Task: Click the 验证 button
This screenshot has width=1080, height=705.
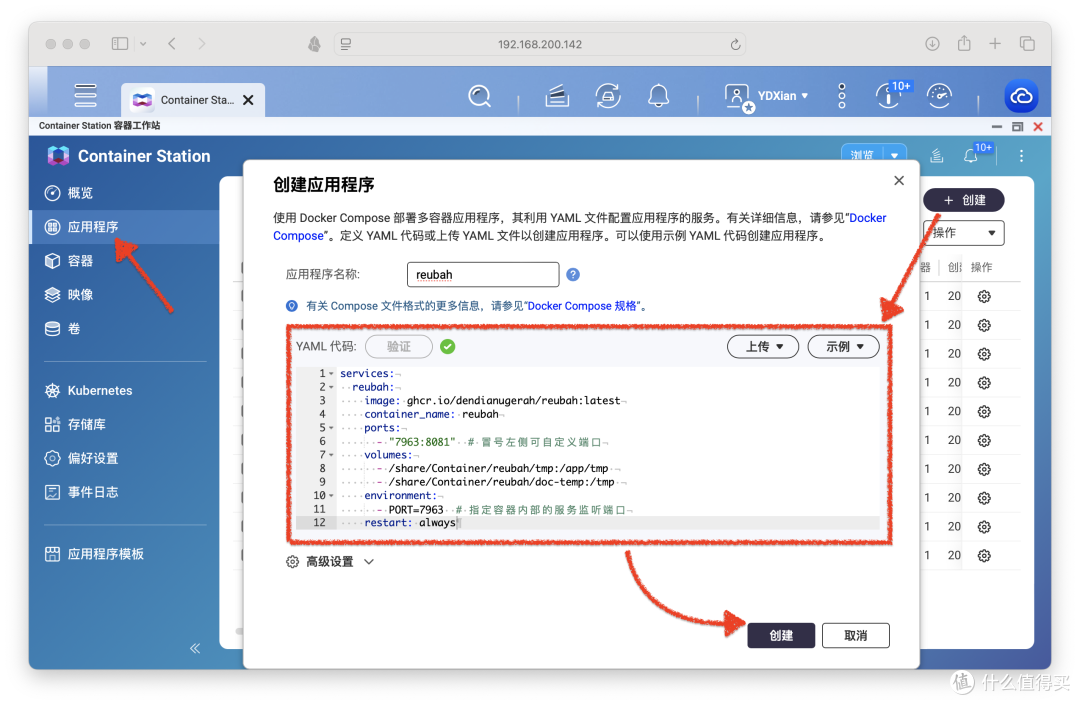Action: pyautogui.click(x=399, y=346)
